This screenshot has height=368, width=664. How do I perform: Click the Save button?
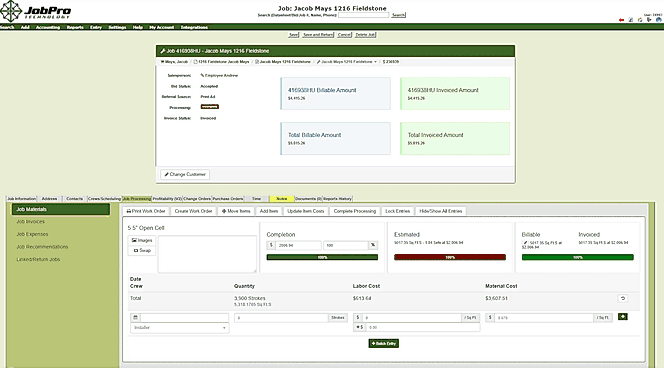[293, 35]
